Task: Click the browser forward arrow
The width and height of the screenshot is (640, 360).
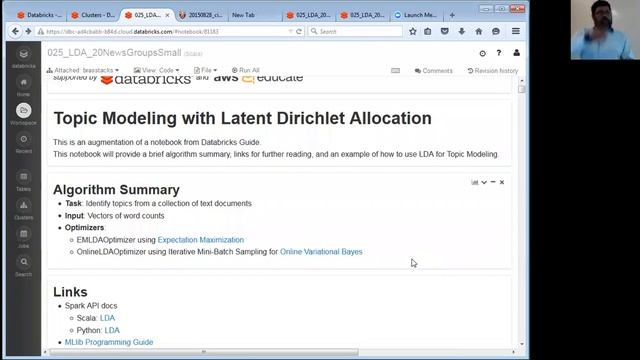Action: 28,31
